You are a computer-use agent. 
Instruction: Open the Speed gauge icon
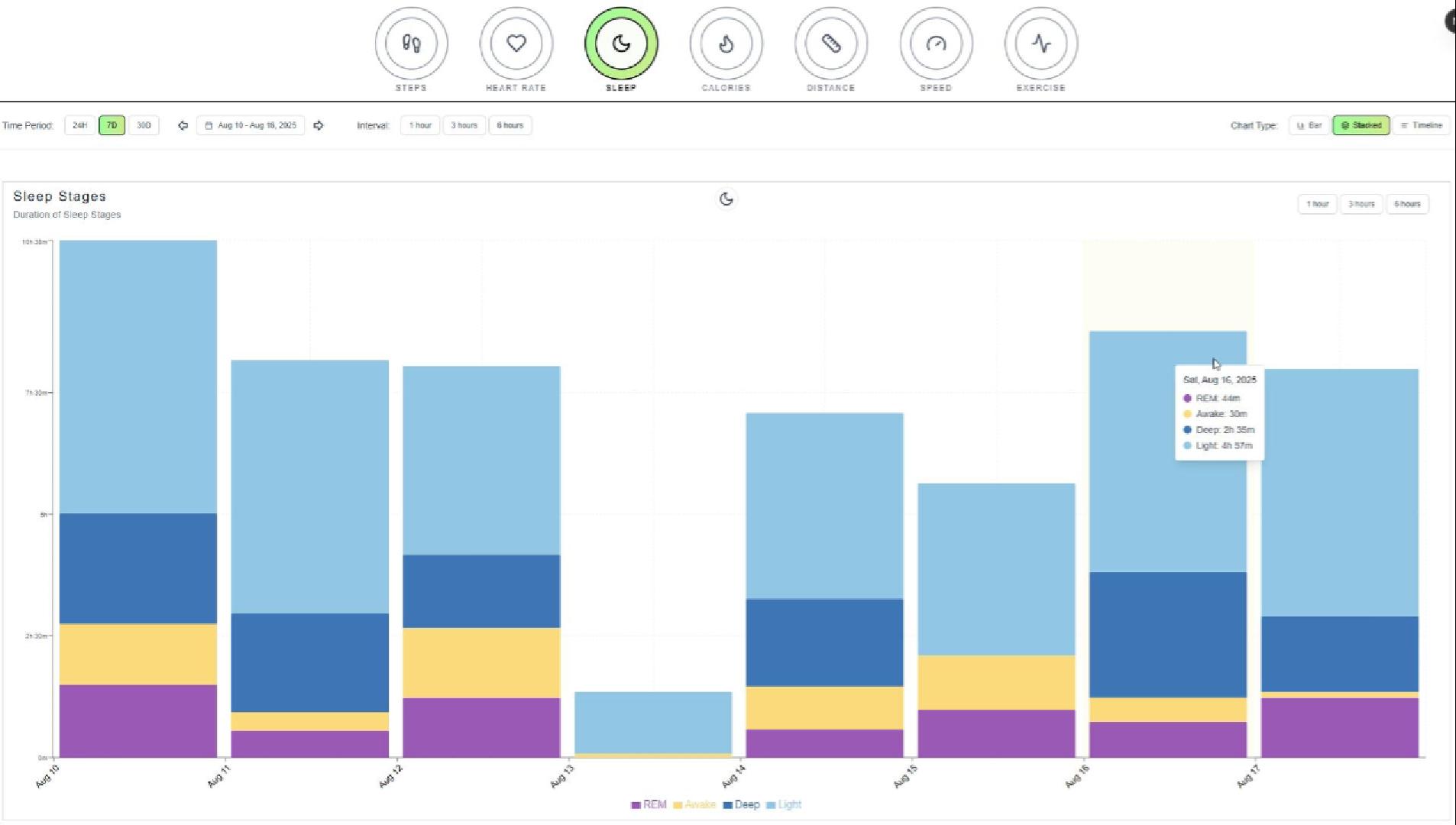(x=936, y=44)
